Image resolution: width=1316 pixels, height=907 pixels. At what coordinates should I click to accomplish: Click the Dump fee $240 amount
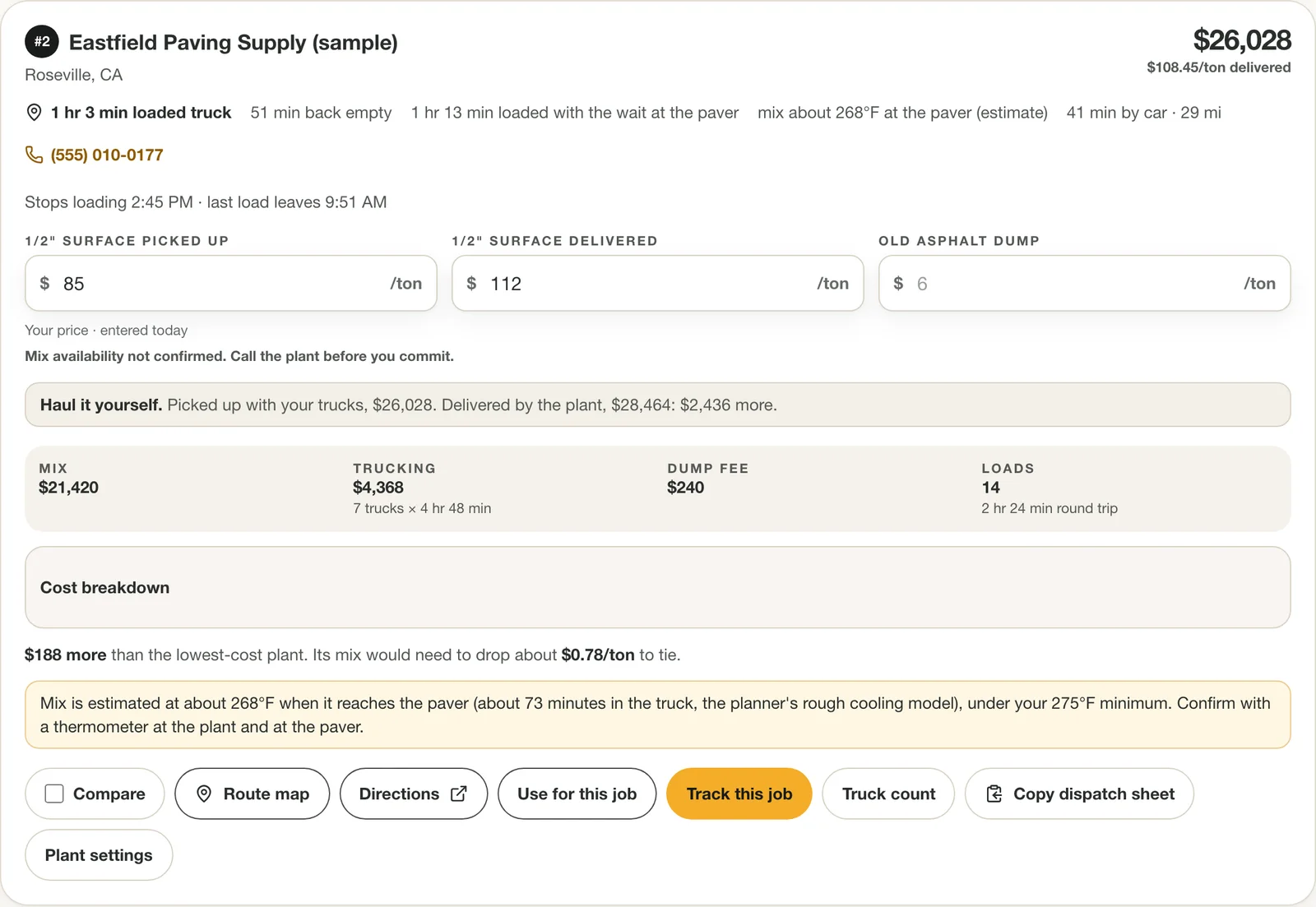685,488
